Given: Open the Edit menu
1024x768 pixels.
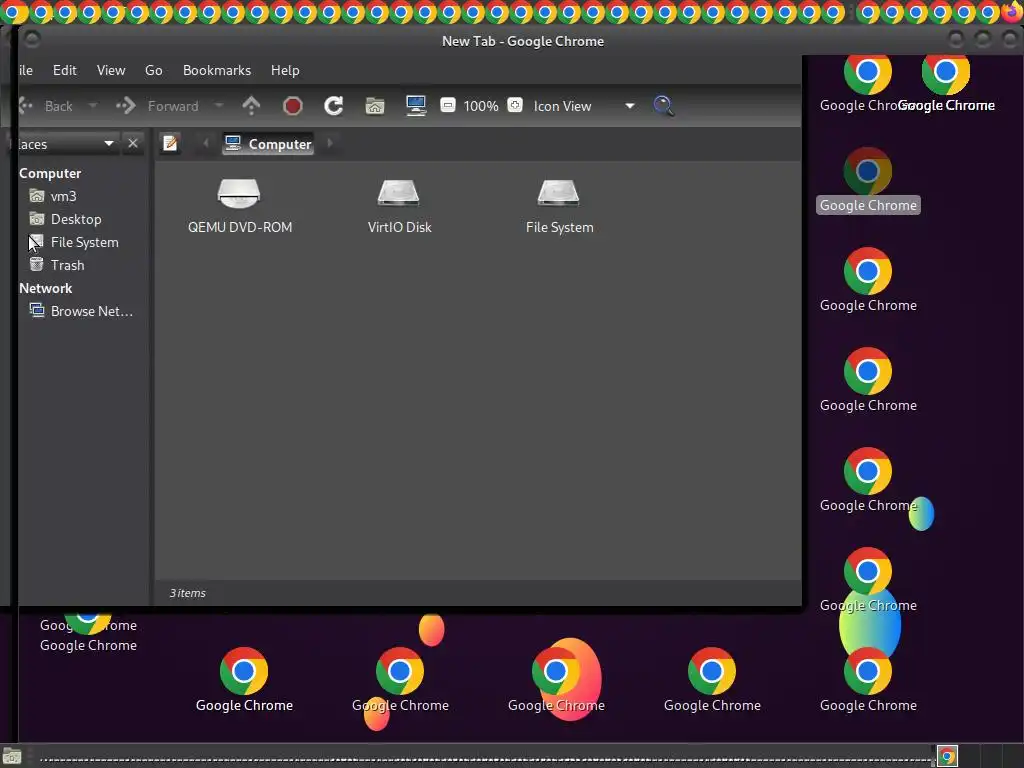Looking at the screenshot, I should coord(65,70).
